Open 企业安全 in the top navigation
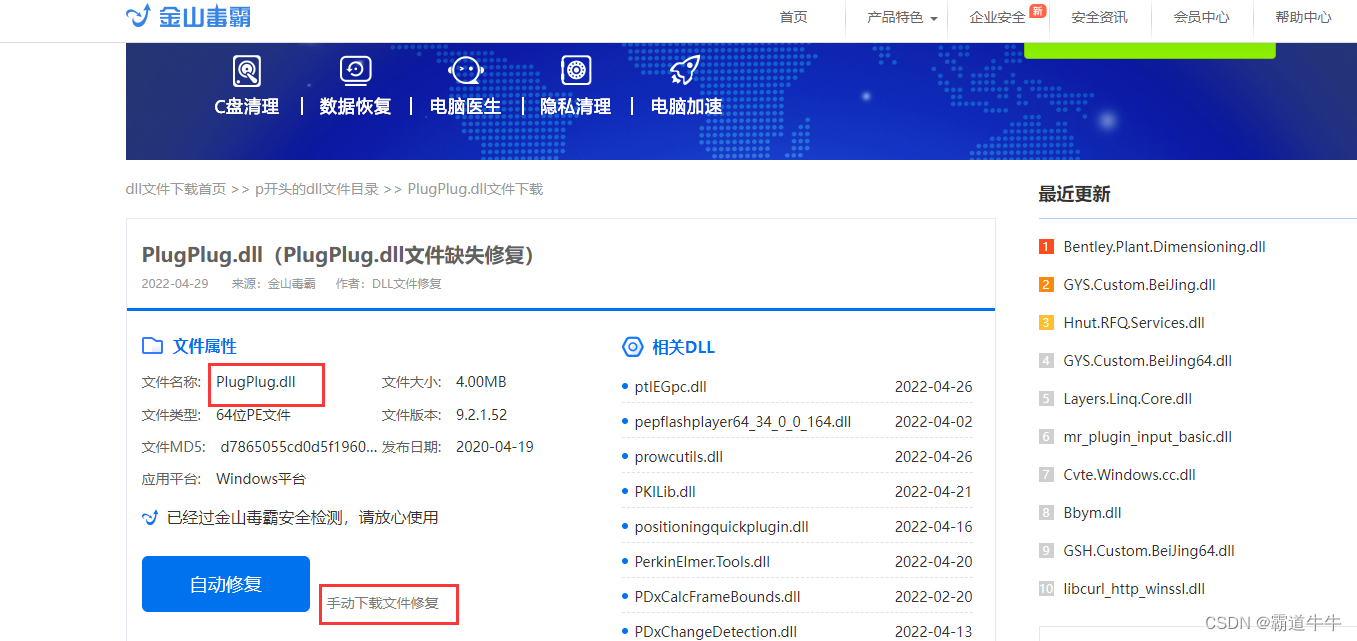The image size is (1357, 641). [997, 17]
